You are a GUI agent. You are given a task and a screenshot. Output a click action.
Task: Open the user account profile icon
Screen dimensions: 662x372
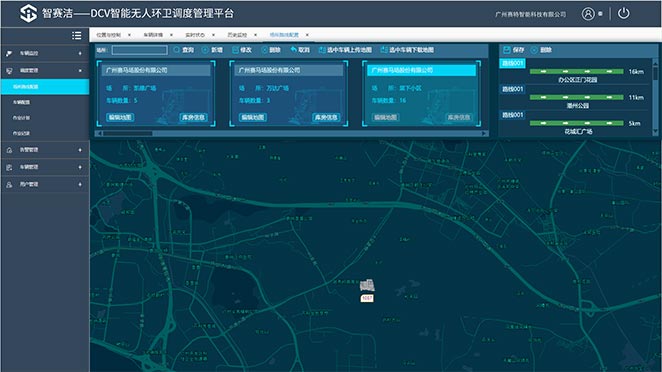click(x=588, y=14)
